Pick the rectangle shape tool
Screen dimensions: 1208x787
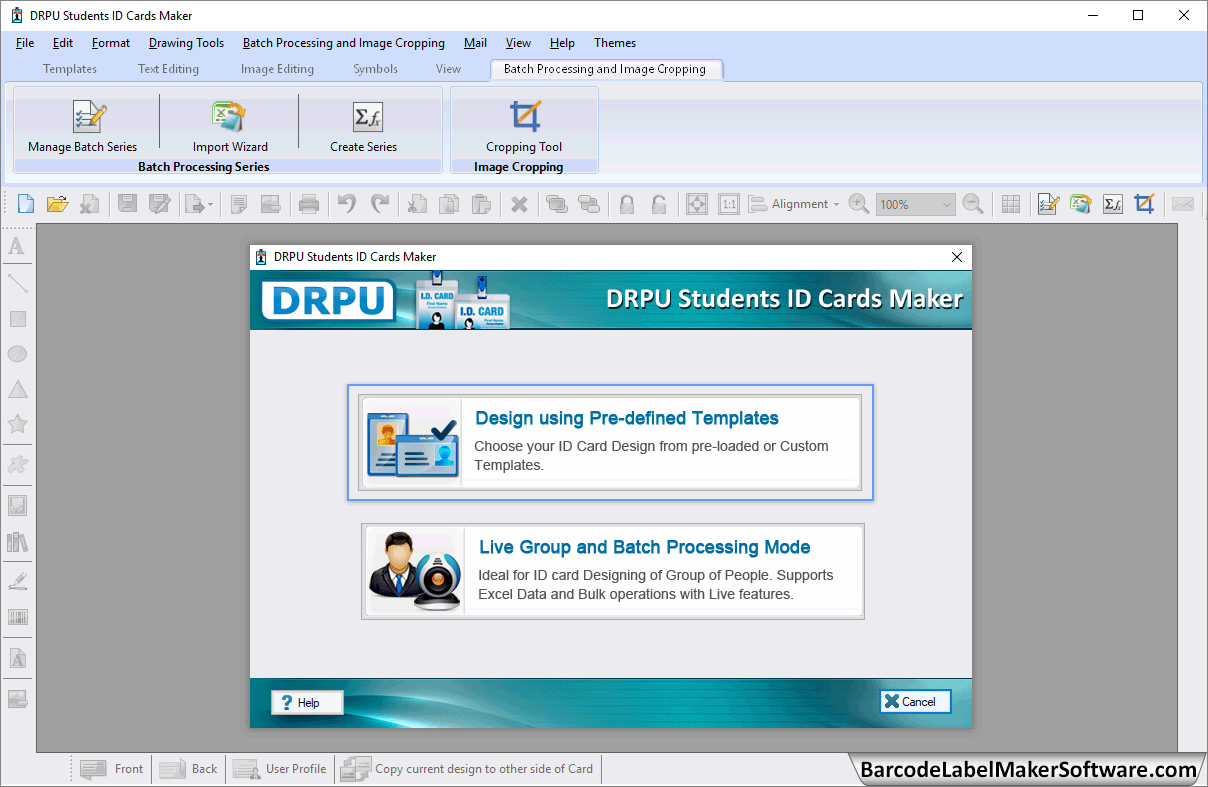click(17, 319)
